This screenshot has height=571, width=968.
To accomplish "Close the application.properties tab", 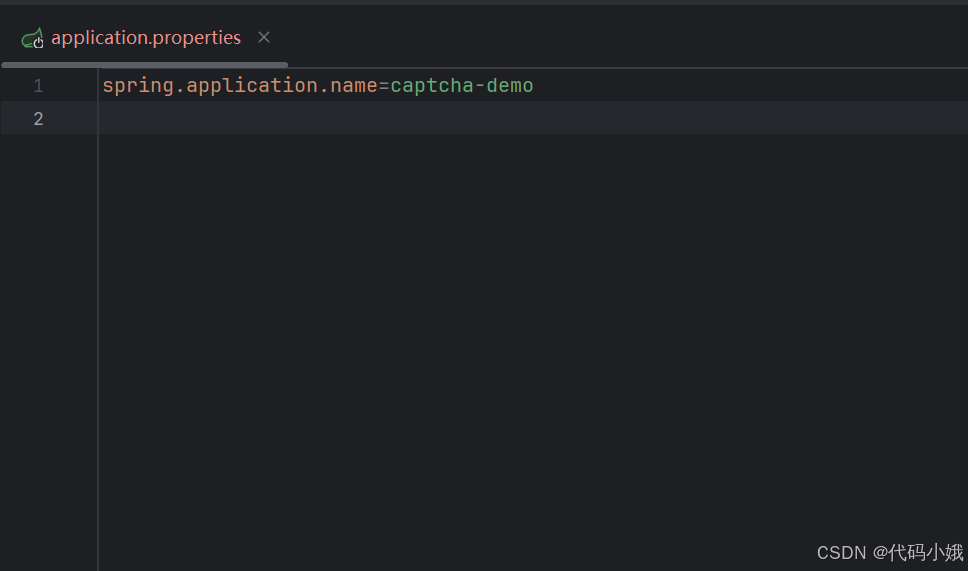I will coord(264,38).
